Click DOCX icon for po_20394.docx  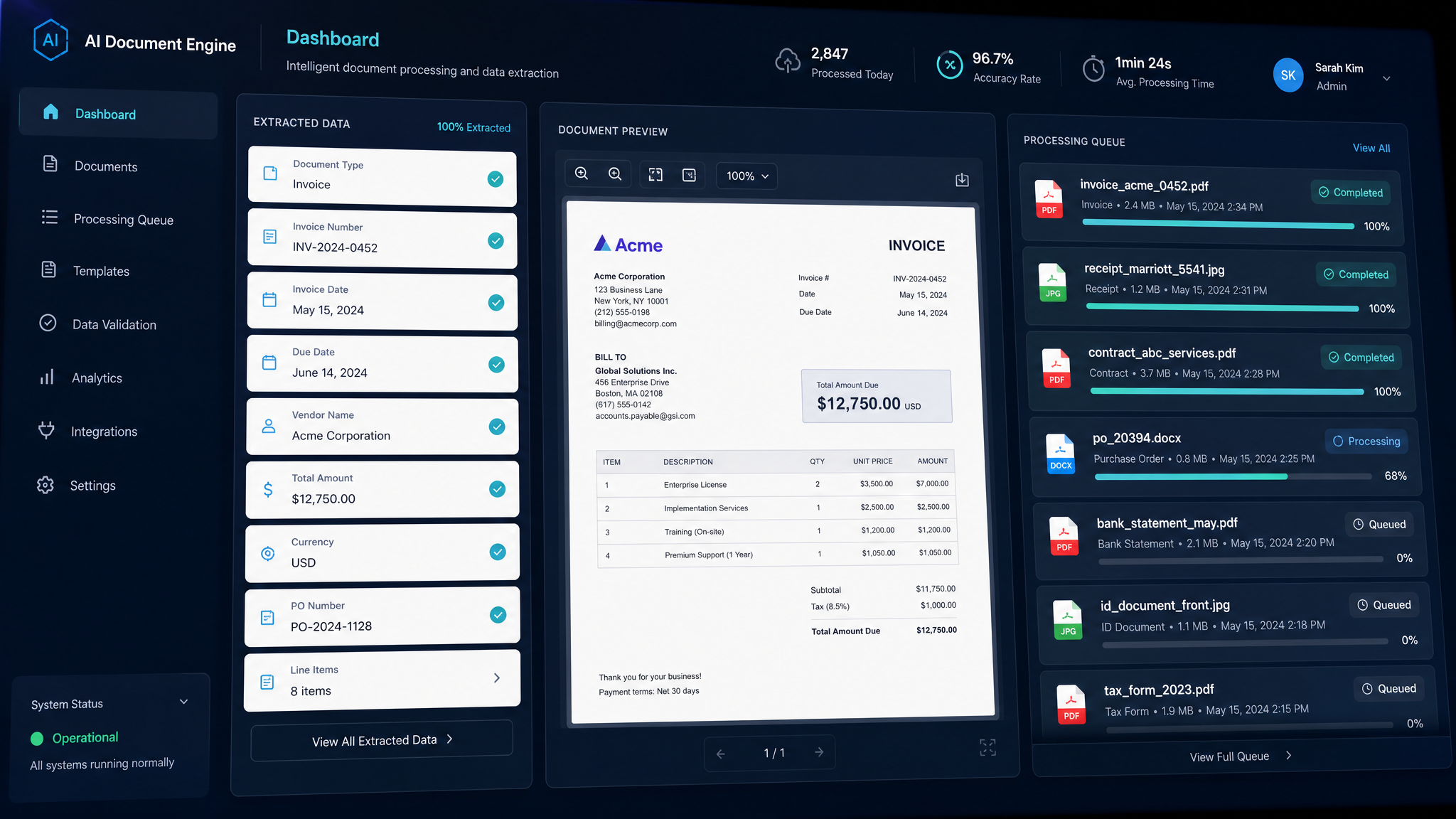(1060, 454)
